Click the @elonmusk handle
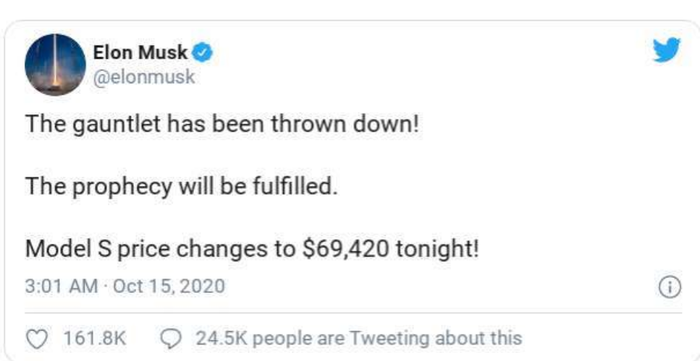 coord(144,77)
